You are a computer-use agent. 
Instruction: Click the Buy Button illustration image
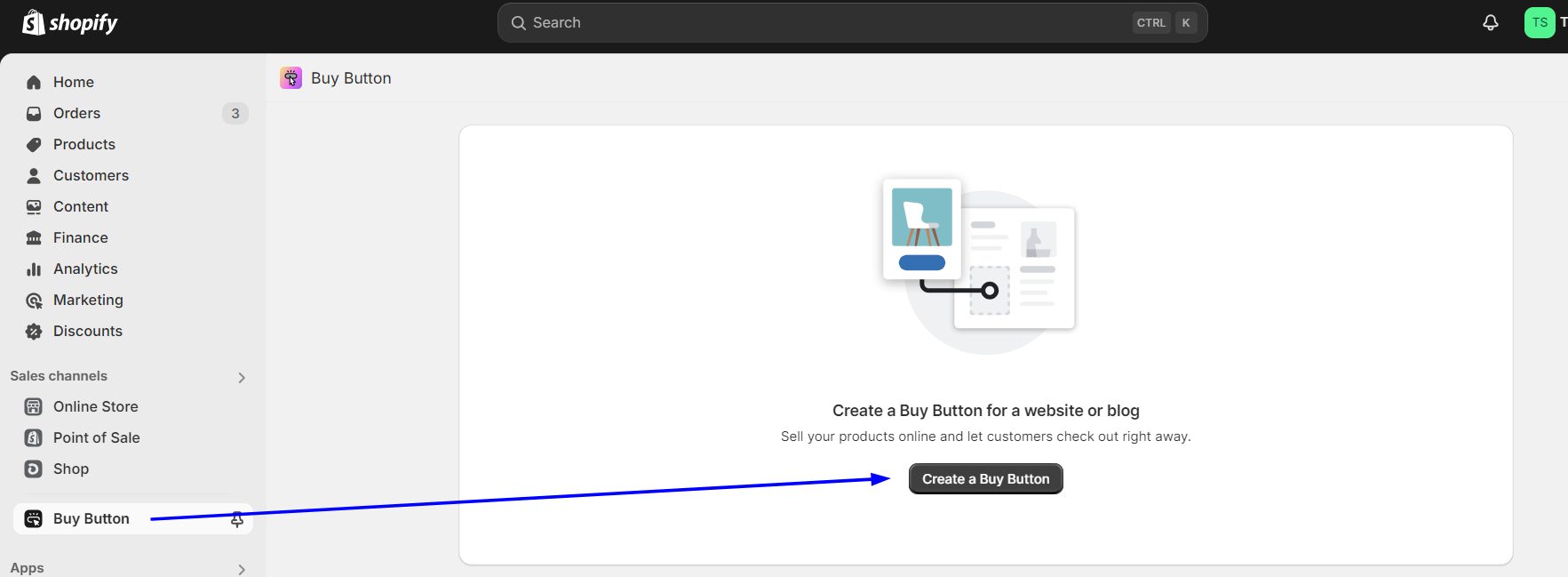(979, 267)
